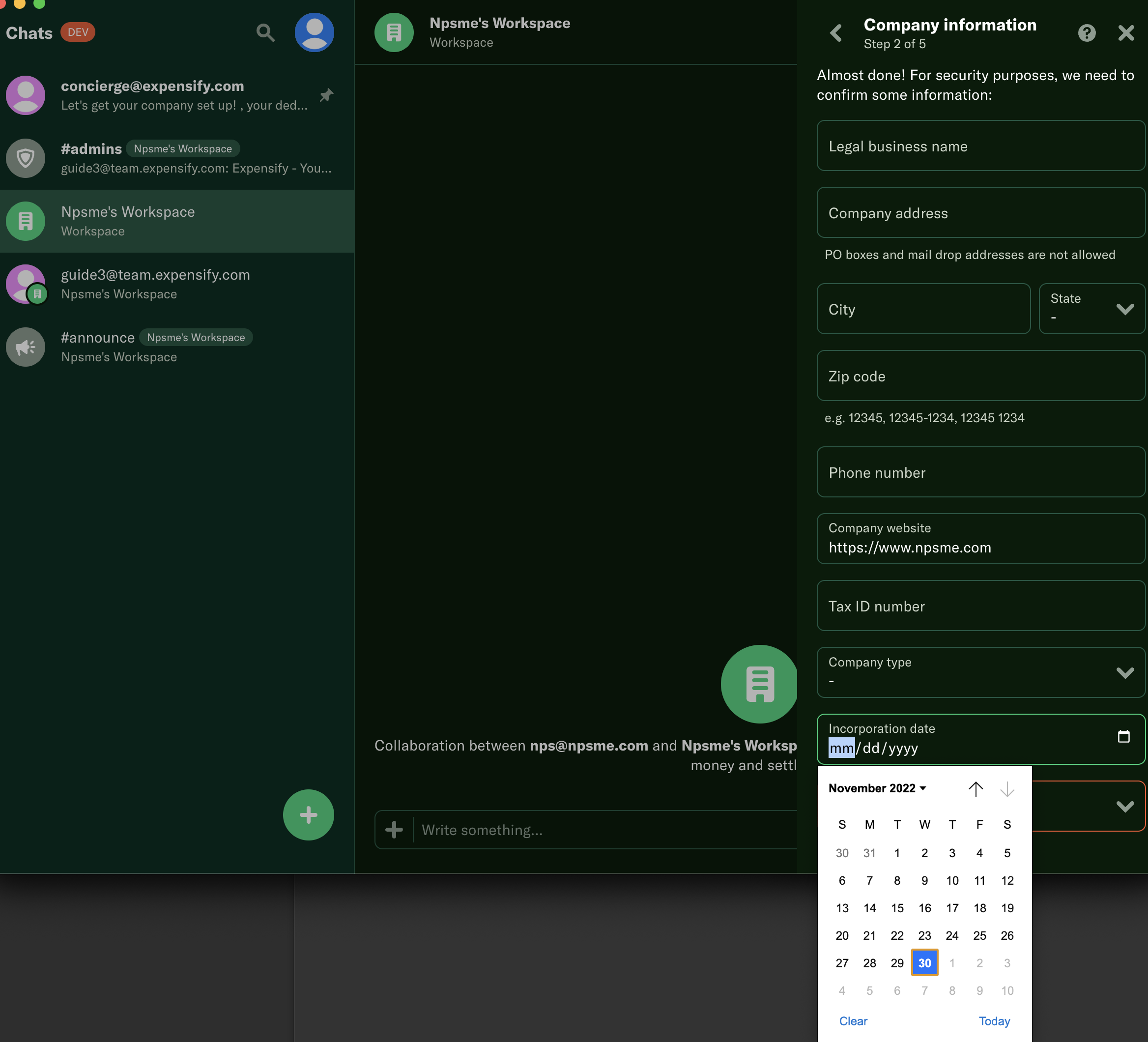Close the Company information panel
Image resolution: width=1148 pixels, height=1042 pixels.
click(1126, 32)
